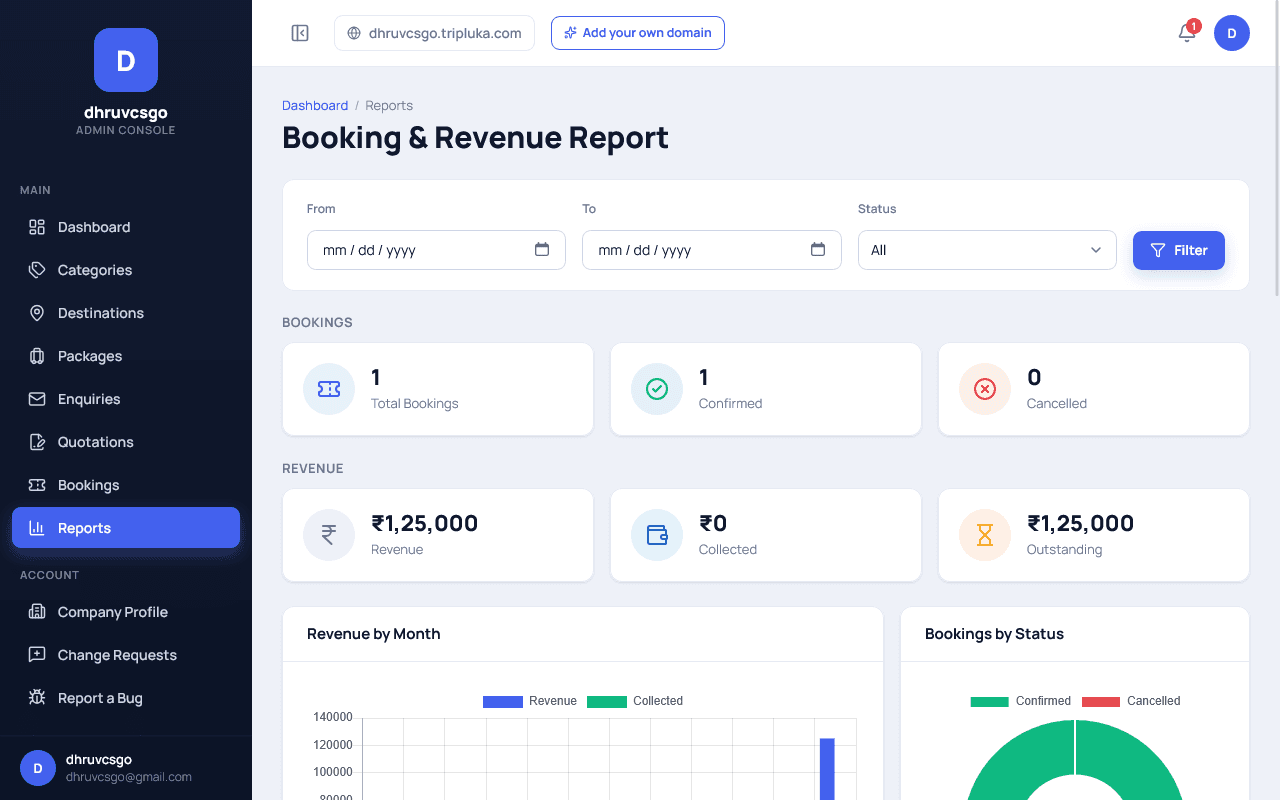This screenshot has width=1280, height=800.
Task: Open Quotations in the sidebar menu
Action: (126, 442)
